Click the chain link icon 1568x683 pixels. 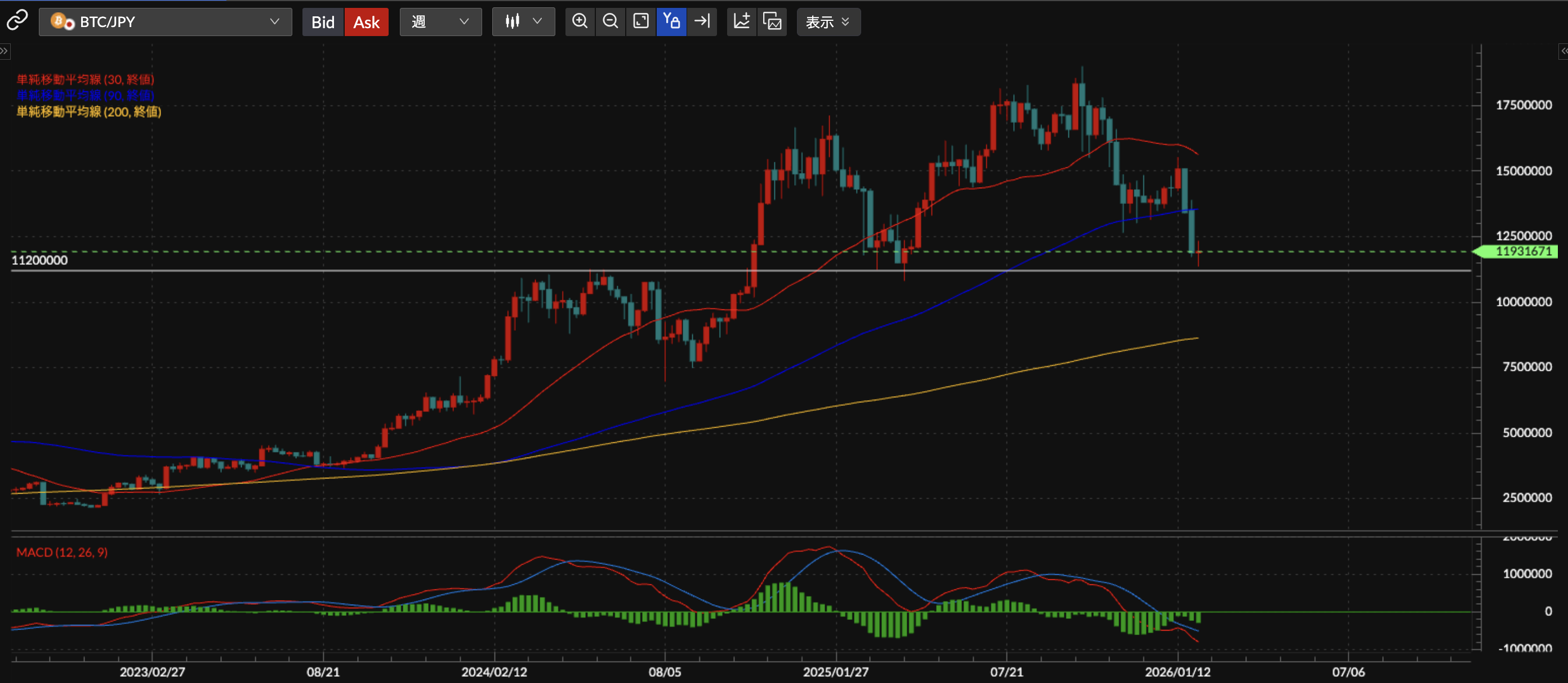point(17,21)
